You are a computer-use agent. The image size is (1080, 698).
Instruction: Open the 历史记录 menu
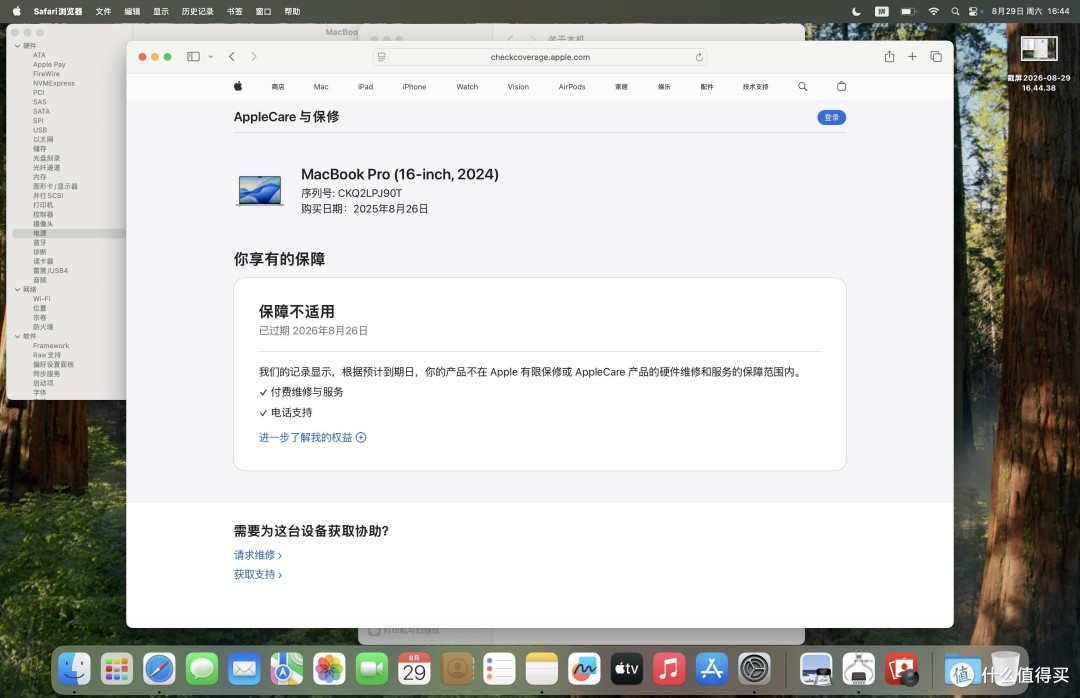[197, 11]
